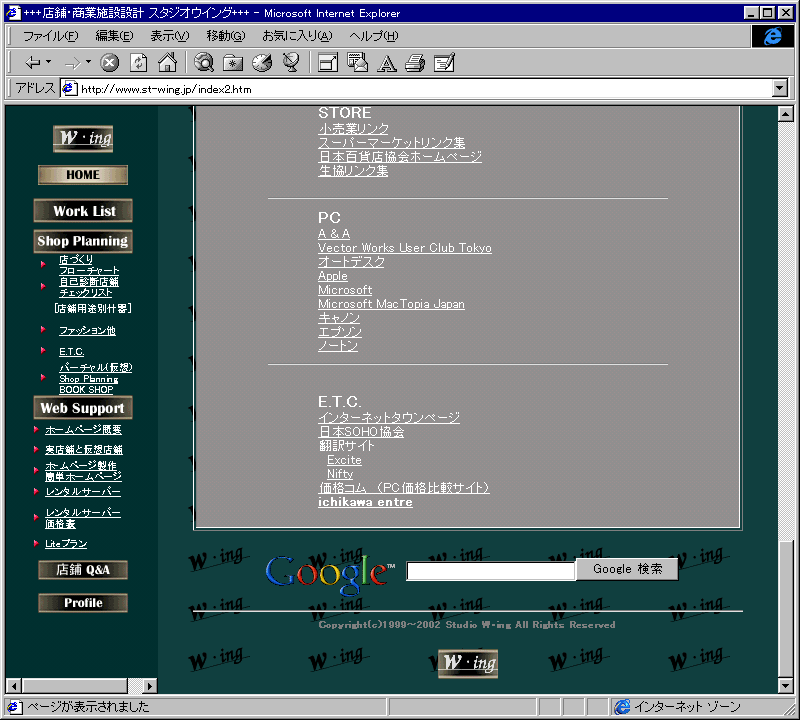Click the Google search text field

[491, 571]
